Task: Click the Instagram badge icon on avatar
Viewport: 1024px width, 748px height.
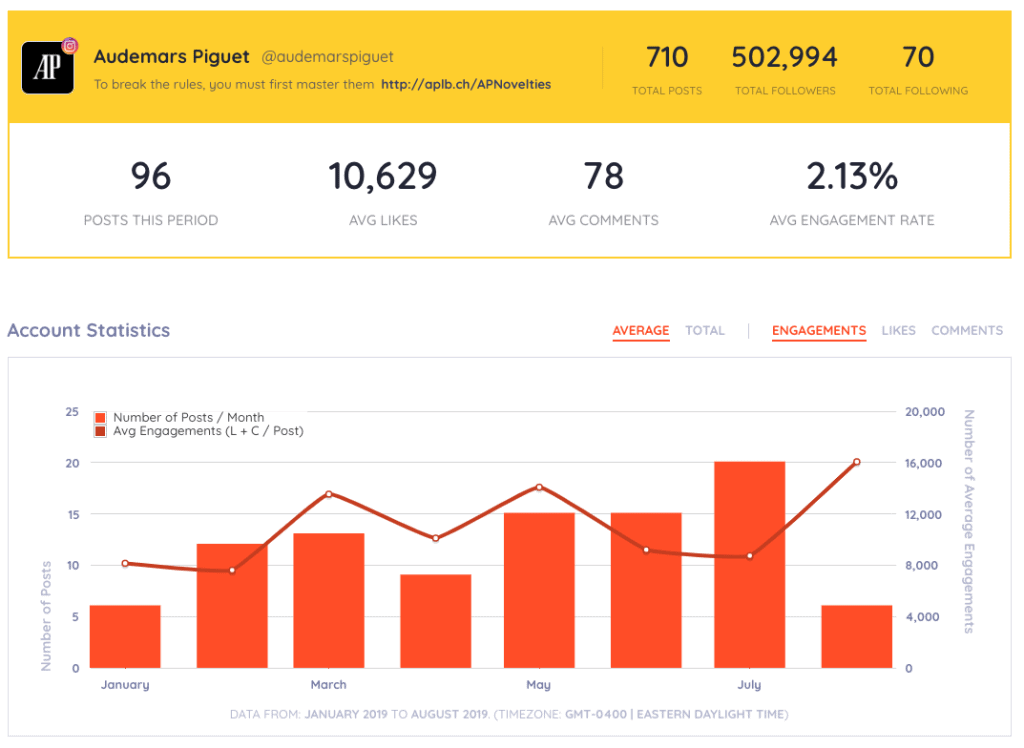Action: [70, 46]
